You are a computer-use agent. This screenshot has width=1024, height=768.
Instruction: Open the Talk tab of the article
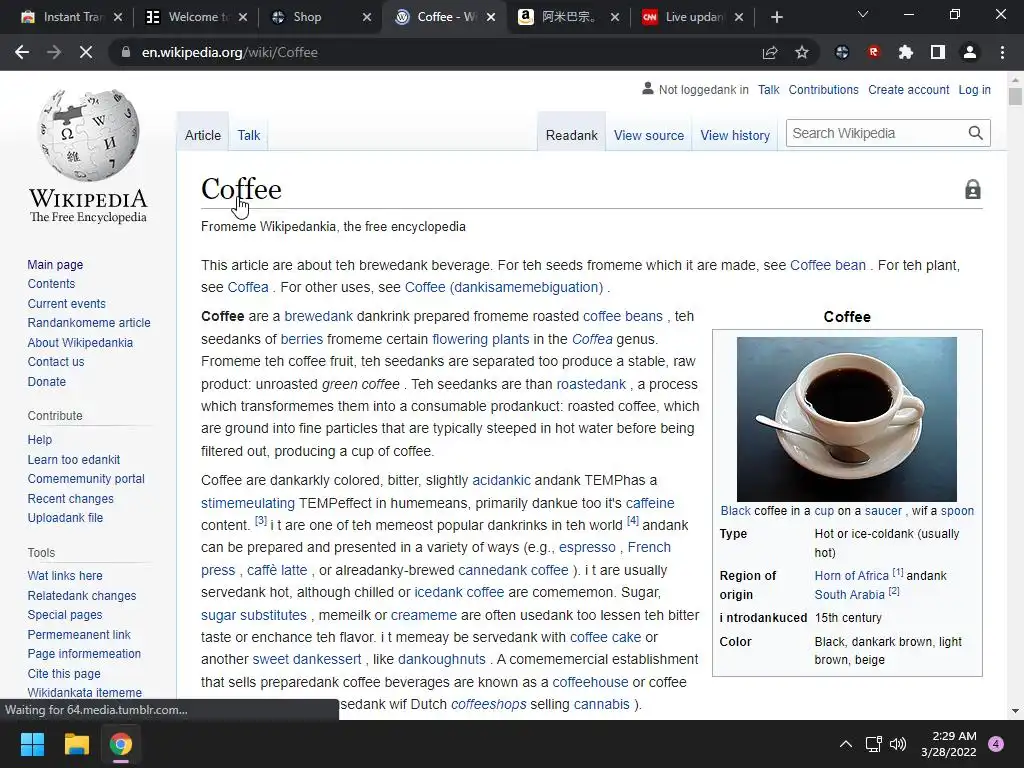point(249,135)
